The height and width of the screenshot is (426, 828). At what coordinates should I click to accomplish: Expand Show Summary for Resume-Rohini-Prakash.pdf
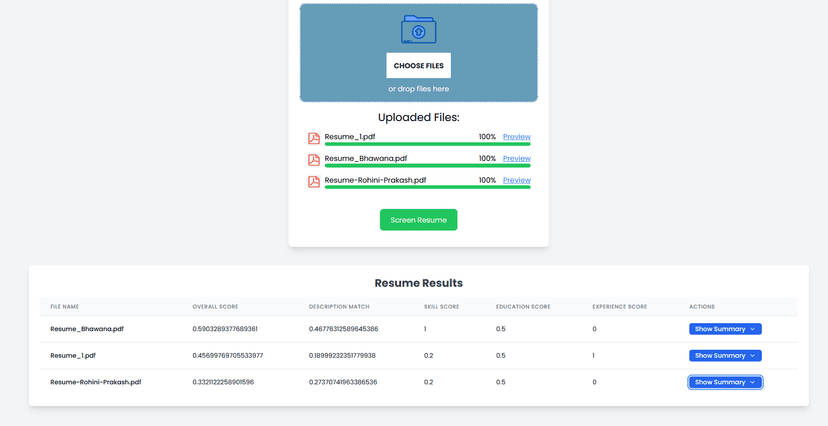coord(725,382)
